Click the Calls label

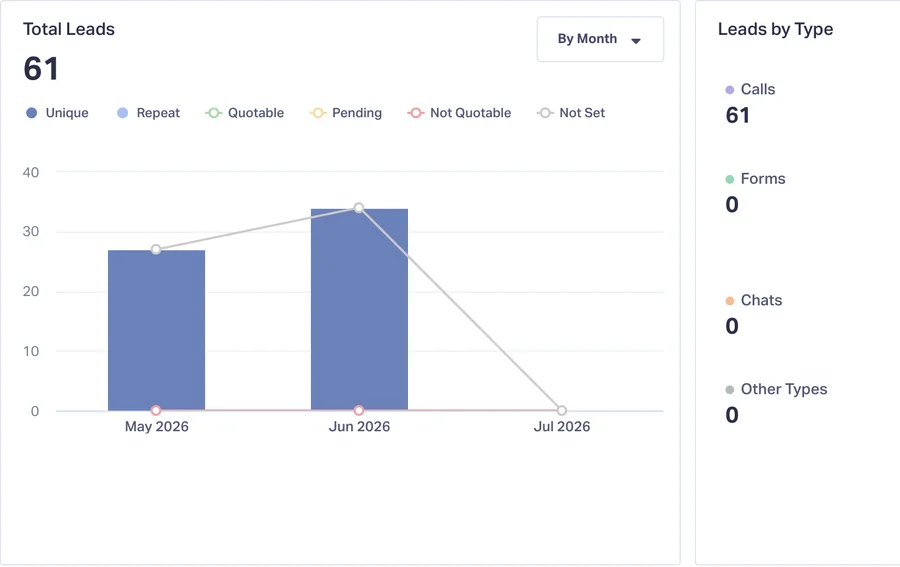click(758, 90)
